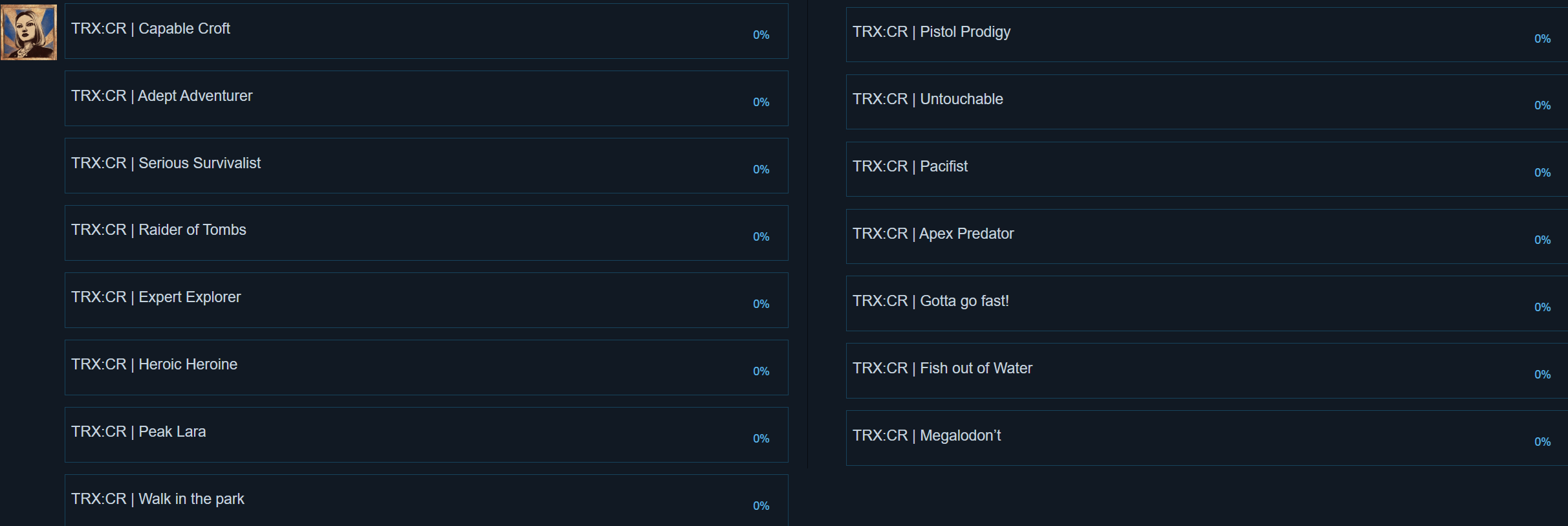Click the Peak Lara achievement
The width and height of the screenshot is (1568, 526).
click(138, 432)
